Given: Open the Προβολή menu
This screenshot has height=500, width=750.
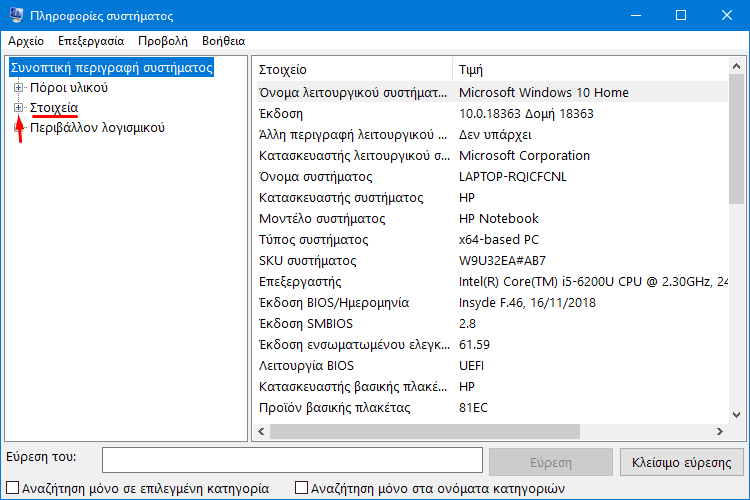Looking at the screenshot, I should click(x=163, y=41).
